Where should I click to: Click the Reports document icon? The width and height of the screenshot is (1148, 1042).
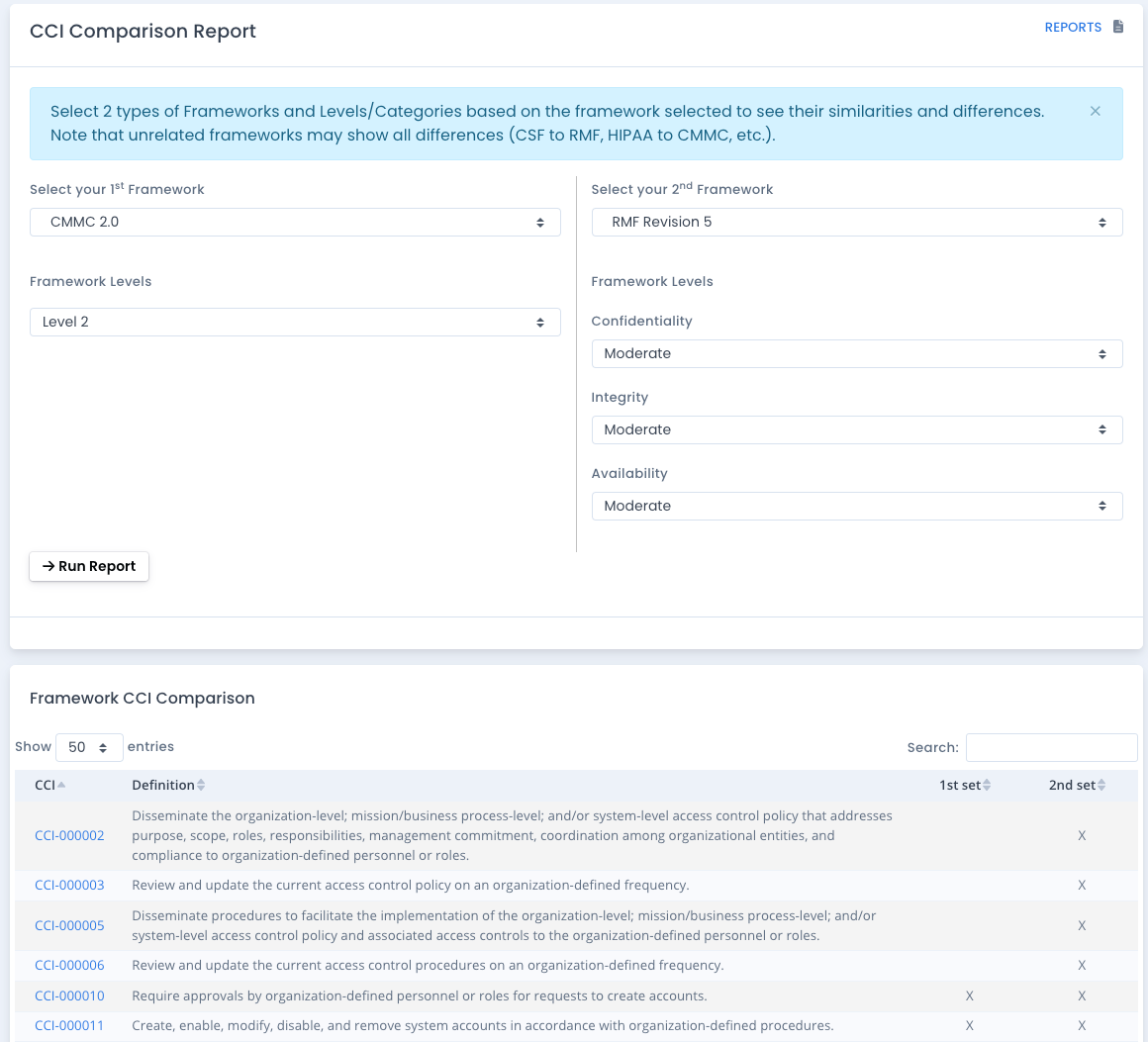[1118, 27]
